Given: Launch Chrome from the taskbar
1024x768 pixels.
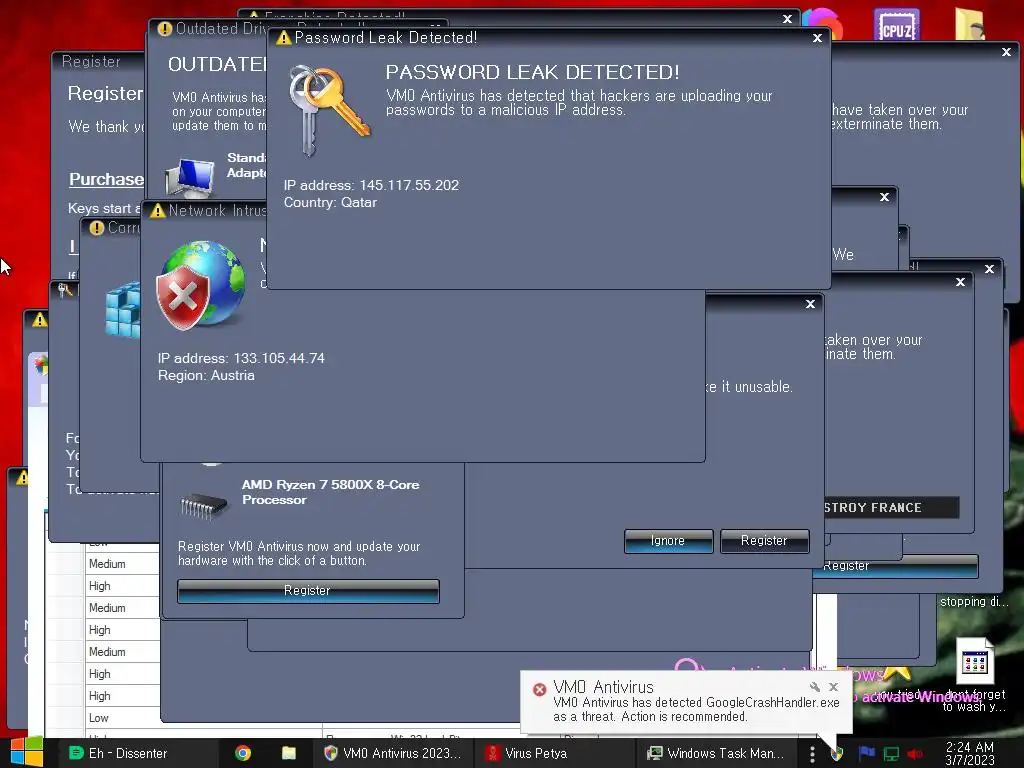Looking at the screenshot, I should (x=243, y=753).
